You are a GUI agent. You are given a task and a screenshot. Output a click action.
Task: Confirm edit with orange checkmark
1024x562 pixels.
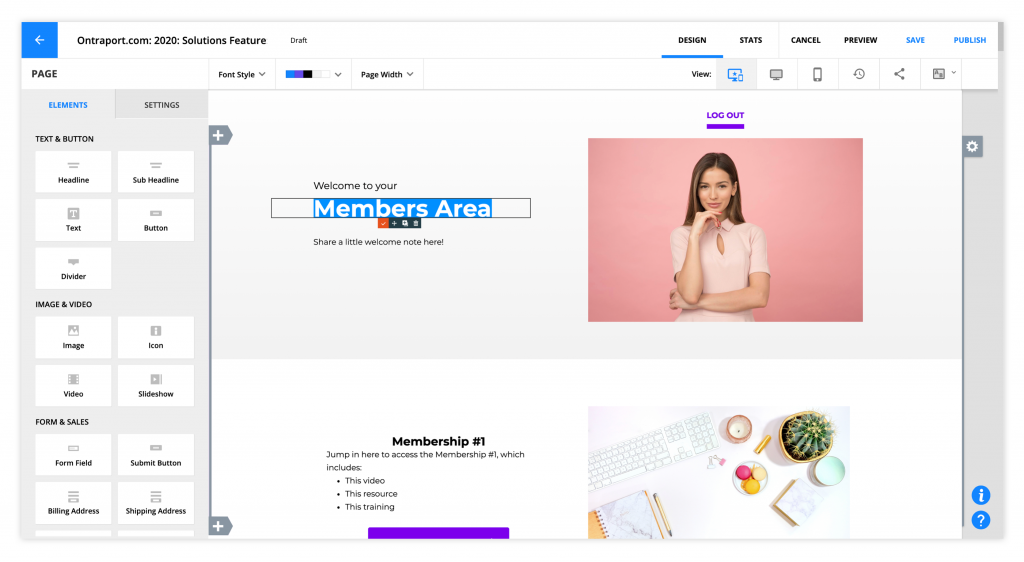click(x=383, y=223)
